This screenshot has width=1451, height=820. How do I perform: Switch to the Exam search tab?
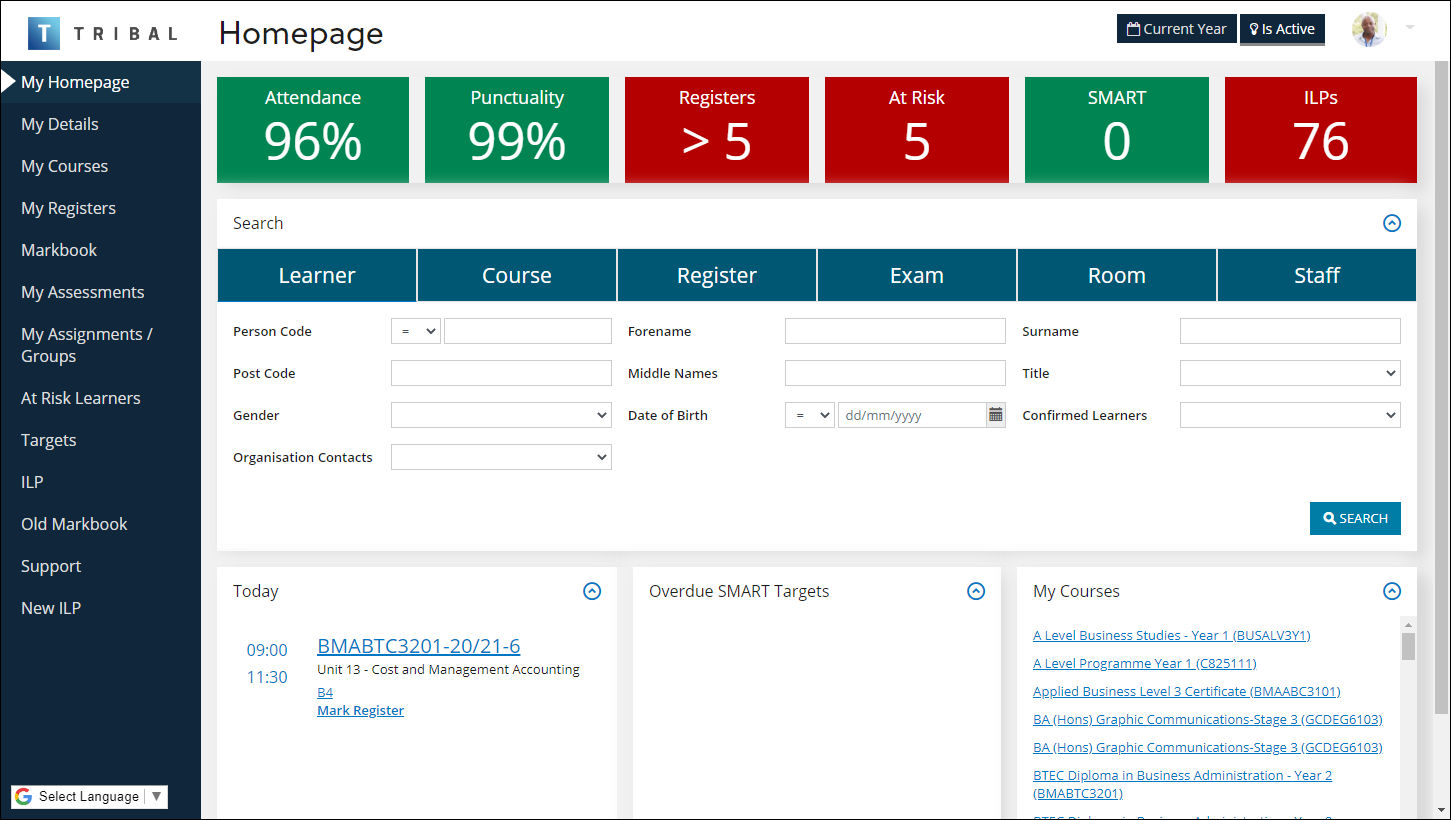[916, 275]
